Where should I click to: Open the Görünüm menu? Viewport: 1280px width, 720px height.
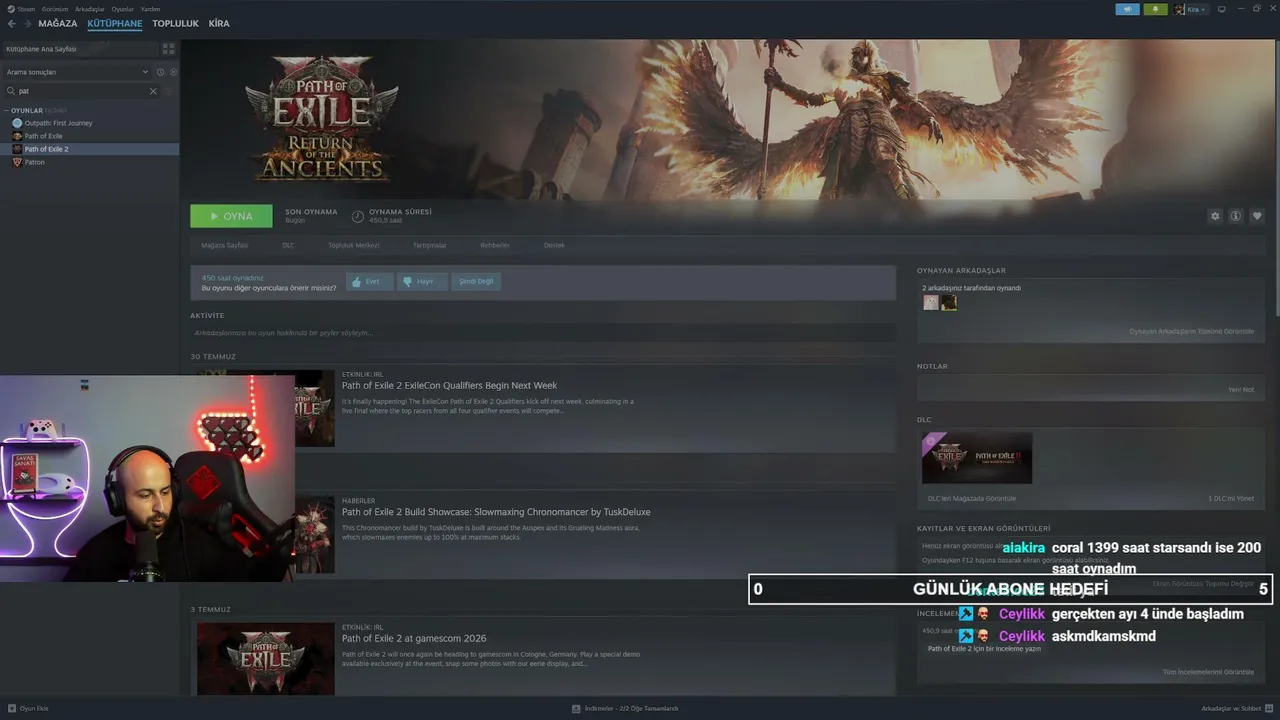click(x=55, y=9)
